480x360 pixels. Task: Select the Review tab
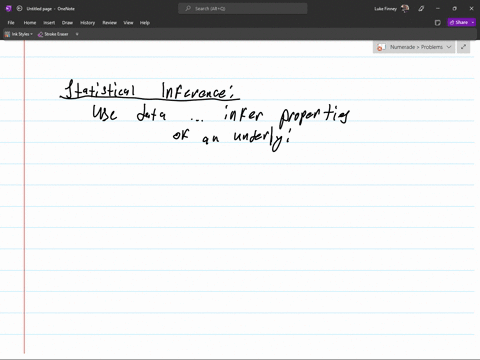(x=109, y=23)
